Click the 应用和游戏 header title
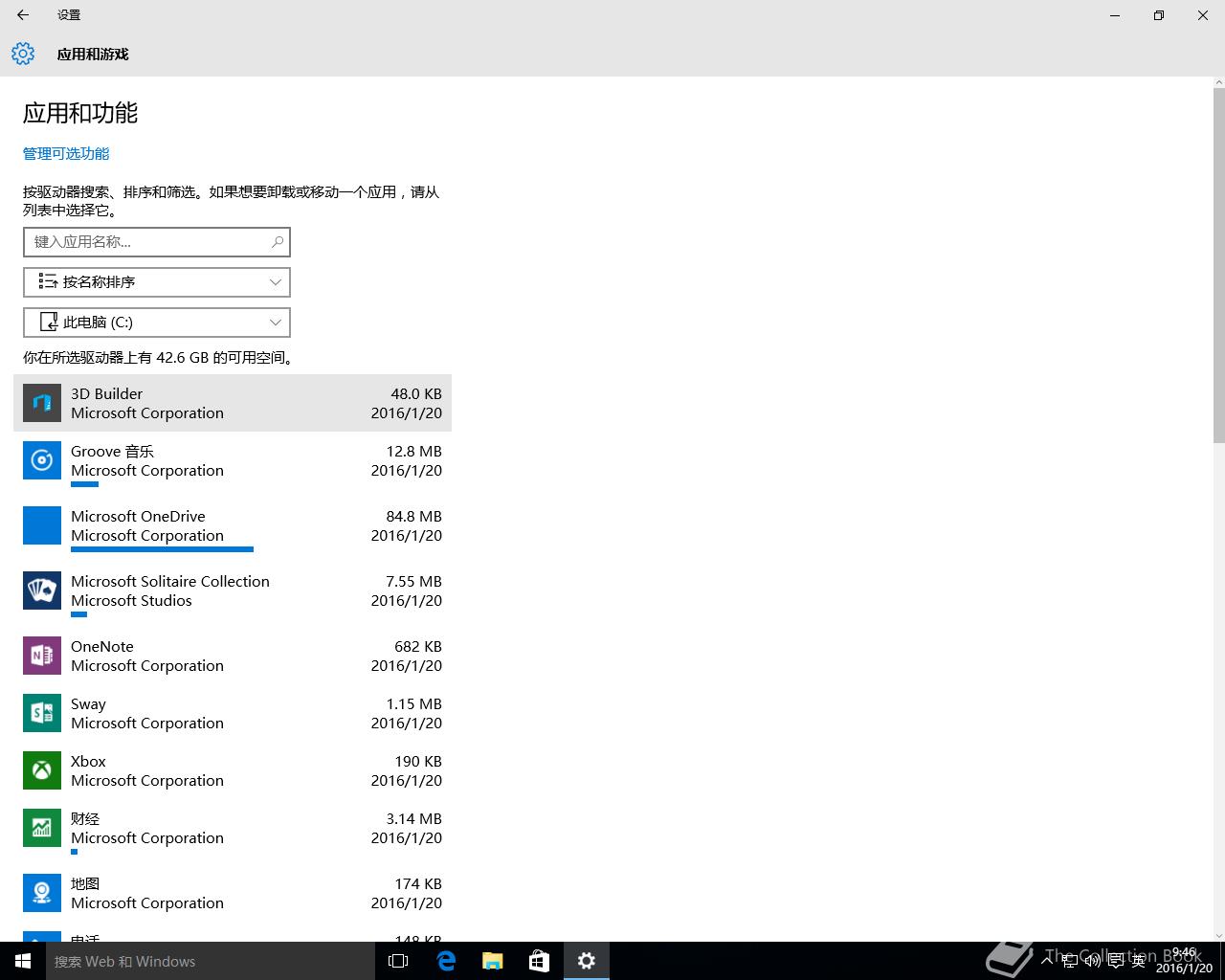Screen dimensions: 1225x980 pyautogui.click(x=93, y=54)
